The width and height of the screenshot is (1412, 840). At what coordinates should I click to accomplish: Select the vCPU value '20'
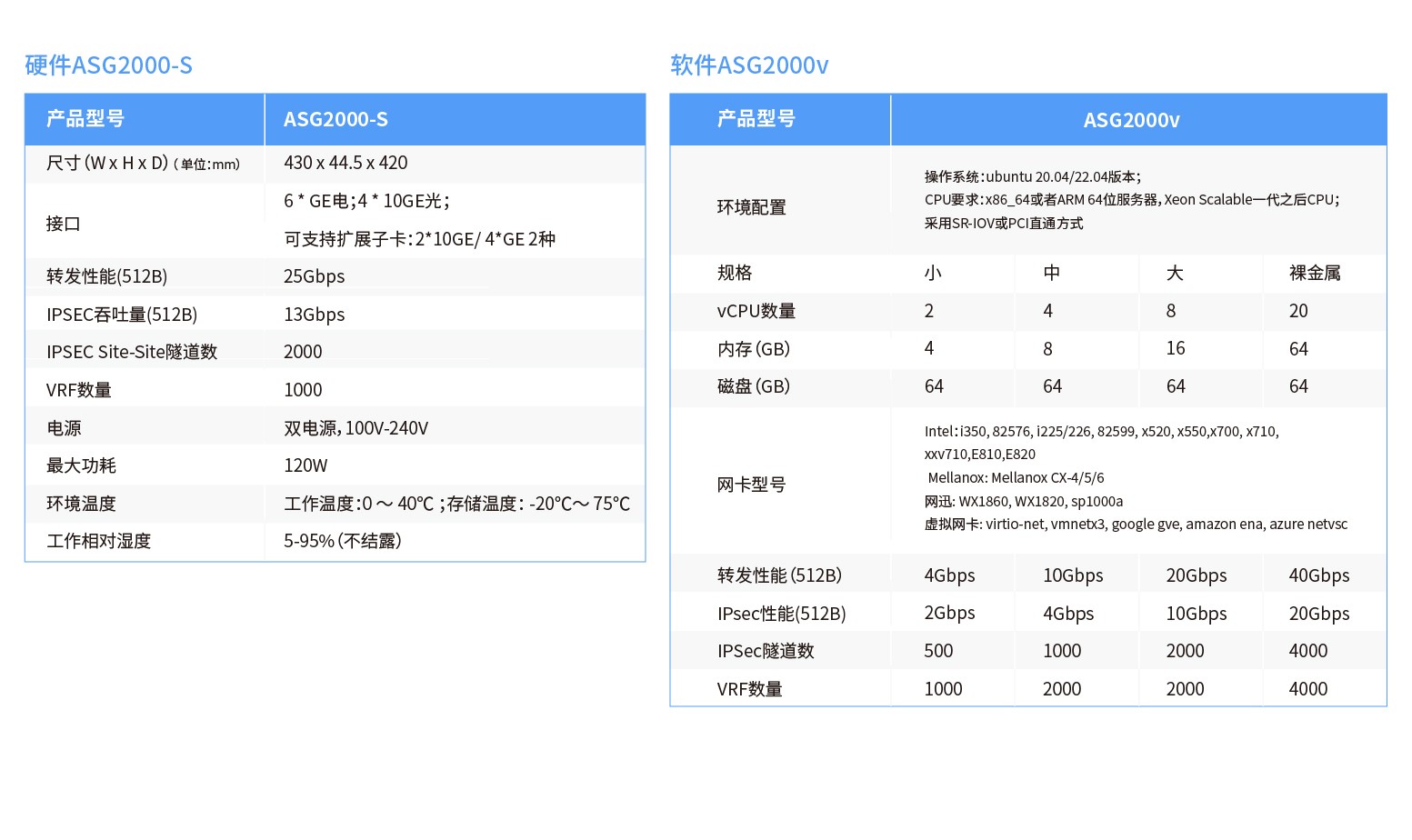click(1298, 311)
